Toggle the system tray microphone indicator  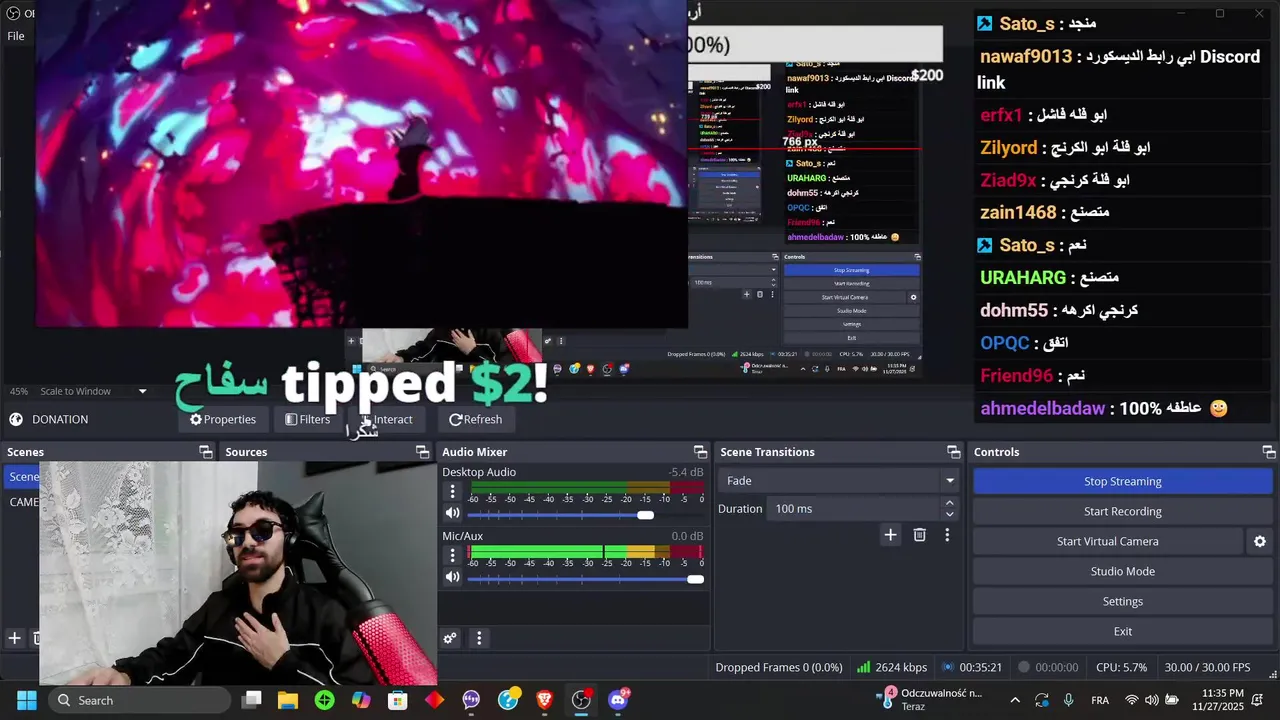1069,700
